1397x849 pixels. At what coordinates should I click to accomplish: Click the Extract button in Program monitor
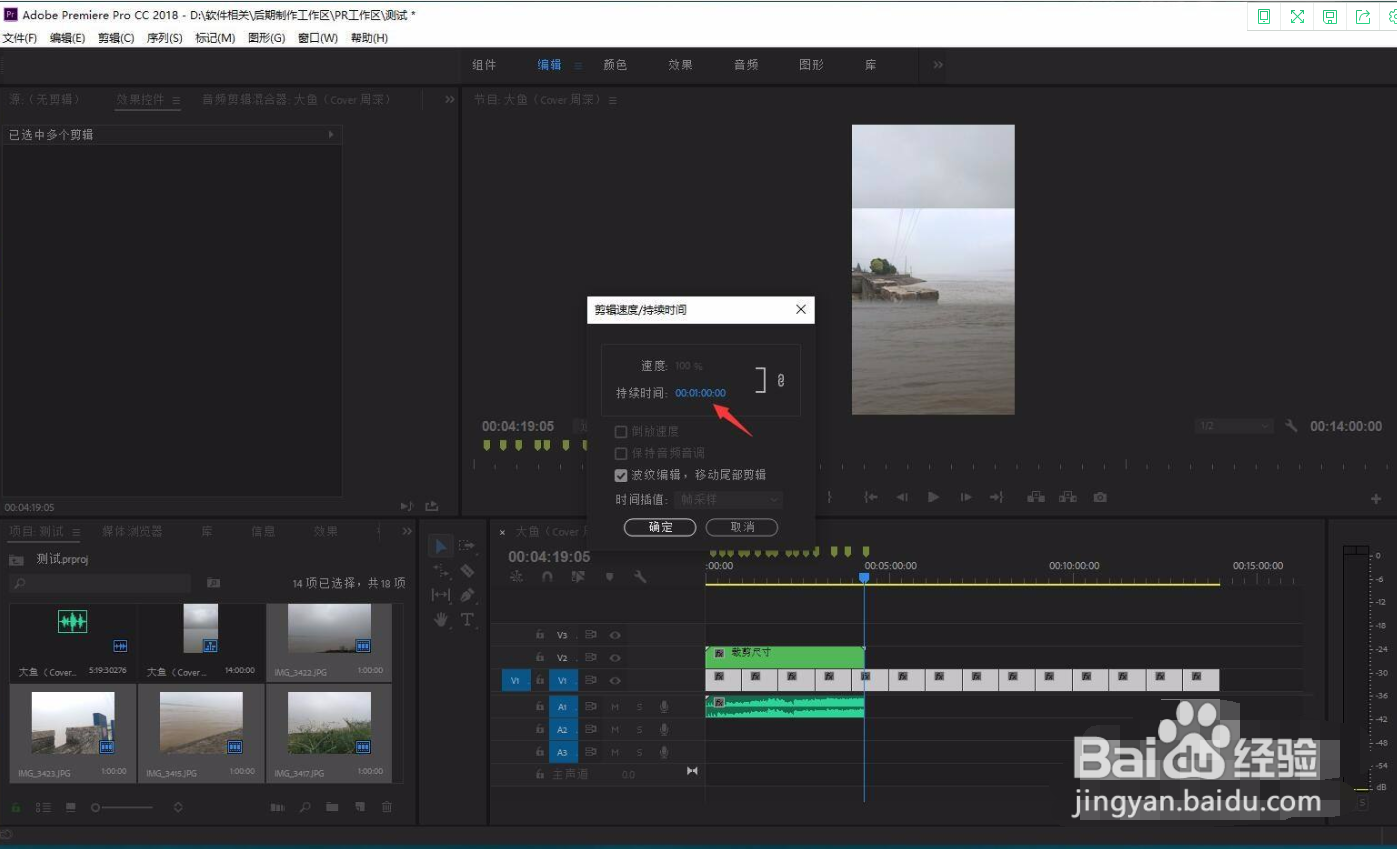pos(1068,497)
